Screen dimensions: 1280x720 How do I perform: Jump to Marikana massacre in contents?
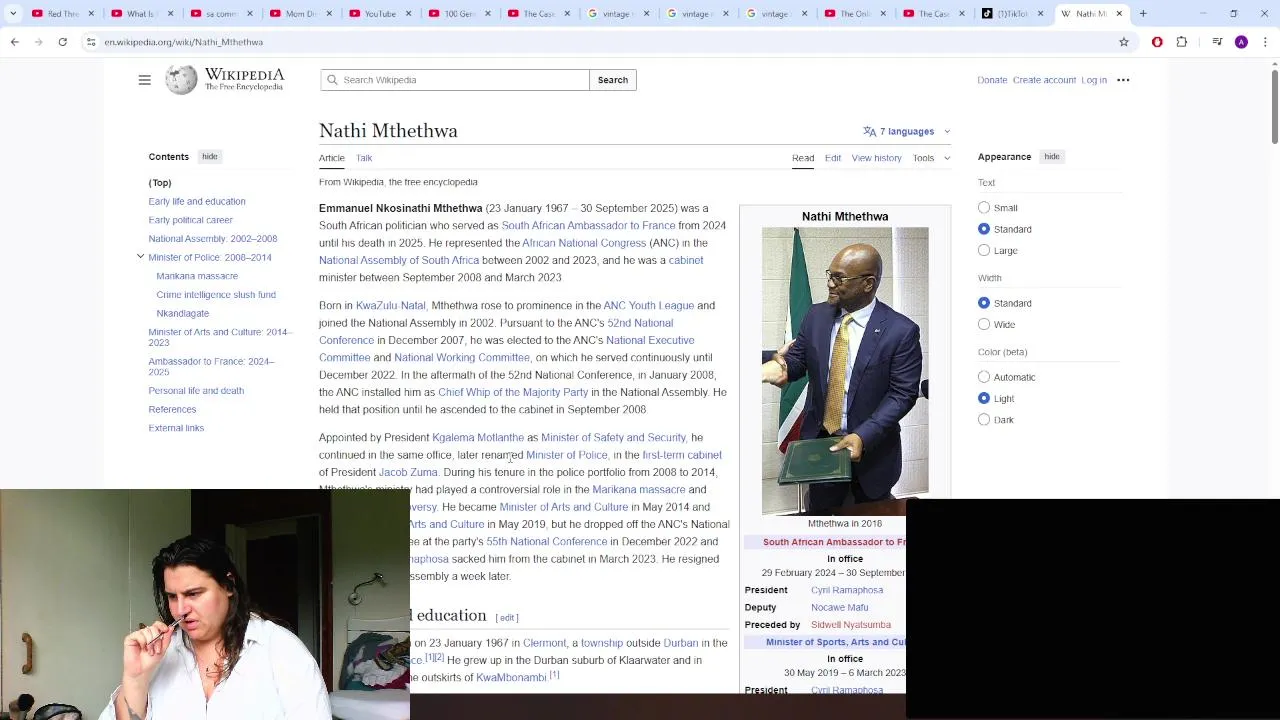[197, 276]
